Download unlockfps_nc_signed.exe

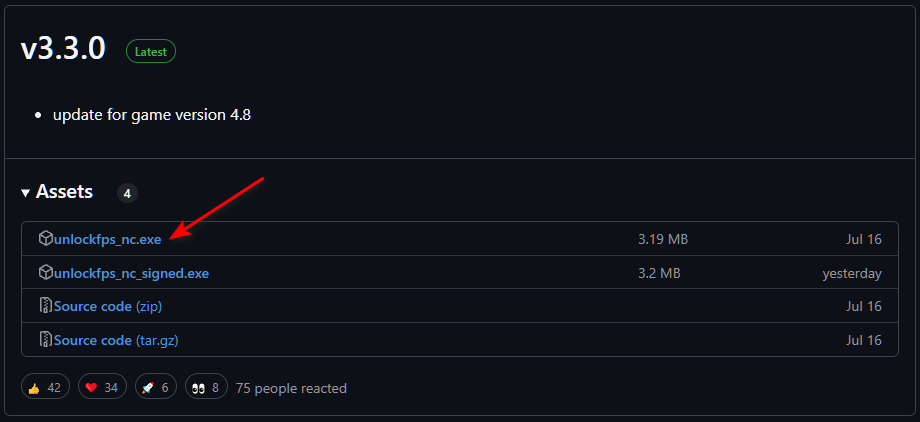point(132,273)
